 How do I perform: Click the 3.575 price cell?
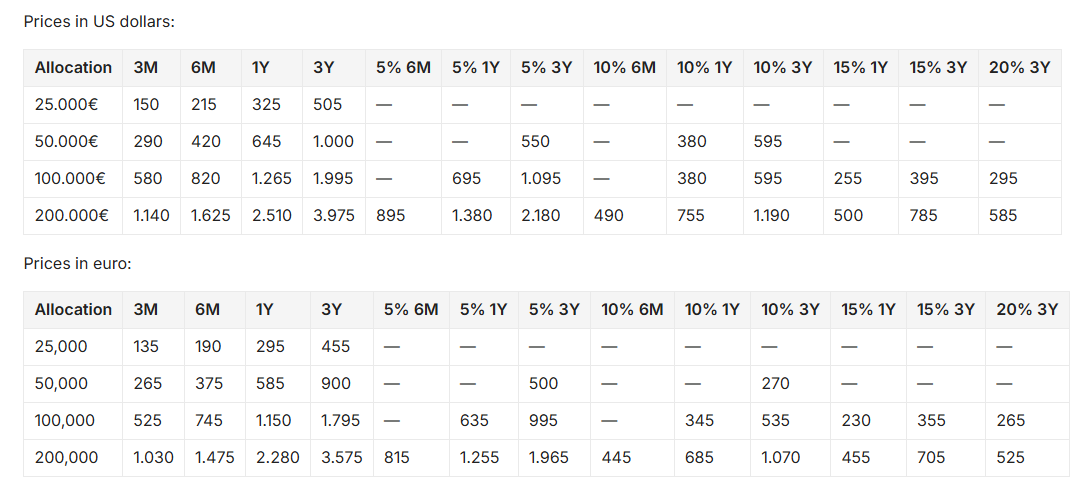[341, 457]
